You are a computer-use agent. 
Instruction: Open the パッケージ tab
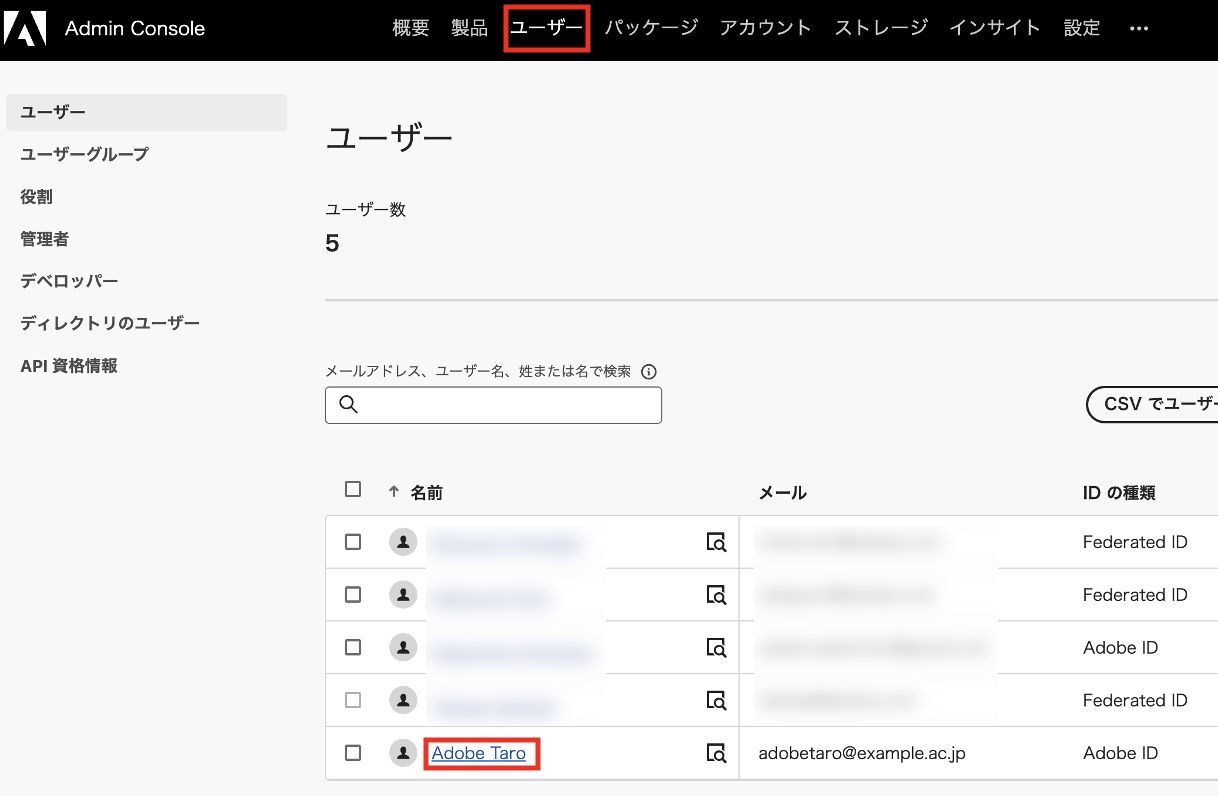coord(651,28)
